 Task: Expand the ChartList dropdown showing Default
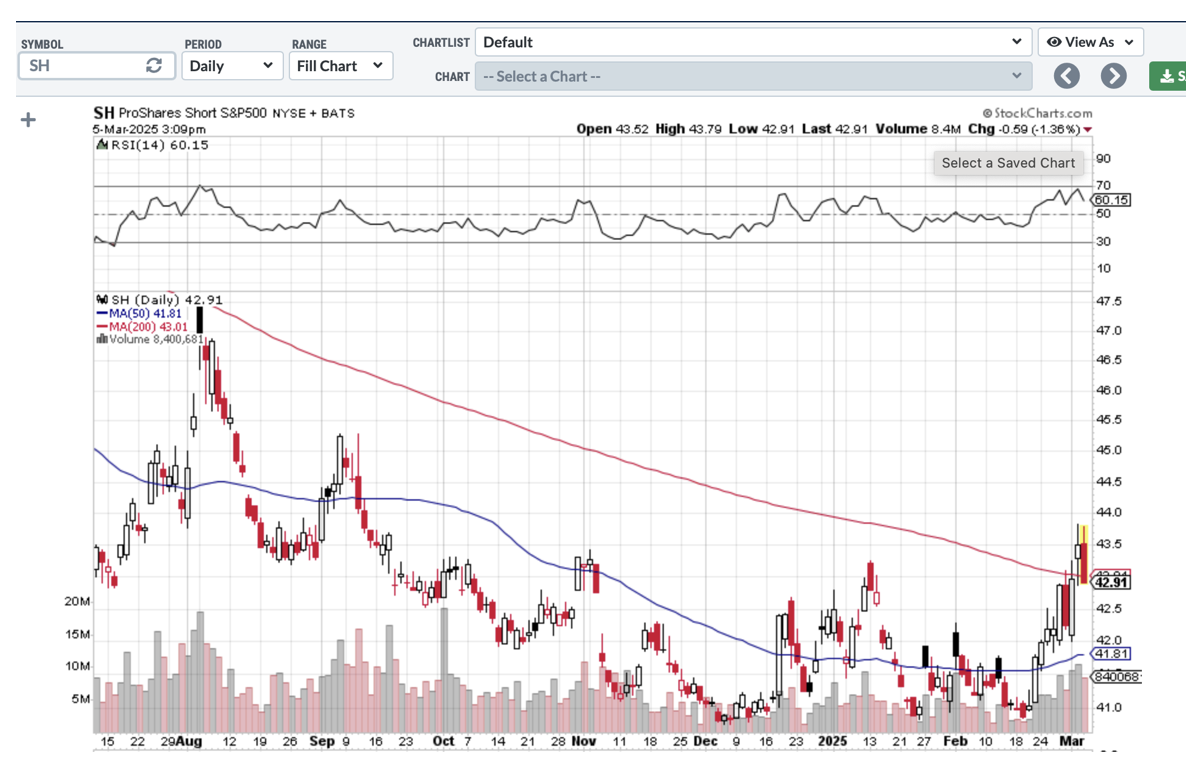point(753,42)
